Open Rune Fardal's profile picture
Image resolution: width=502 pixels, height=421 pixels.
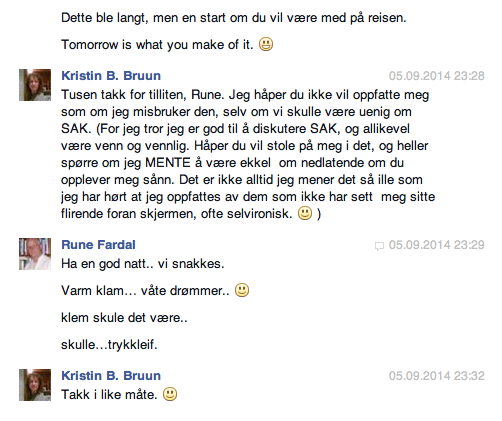[35, 254]
